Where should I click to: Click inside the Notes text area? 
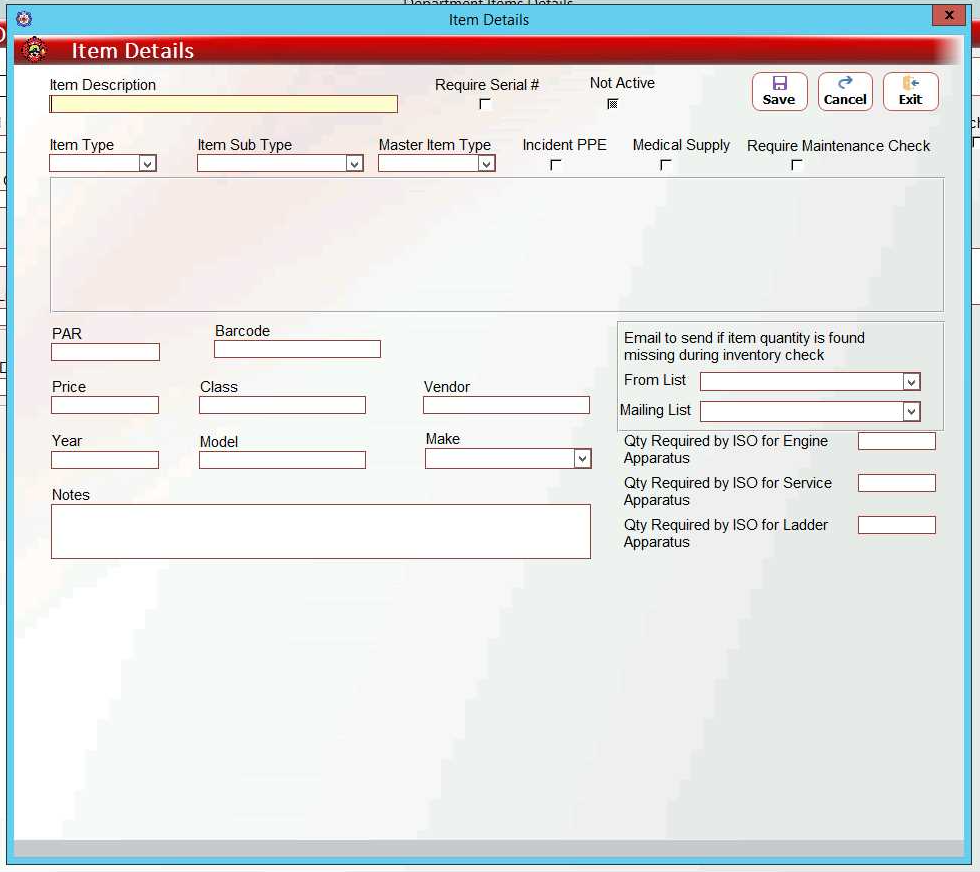(x=320, y=531)
